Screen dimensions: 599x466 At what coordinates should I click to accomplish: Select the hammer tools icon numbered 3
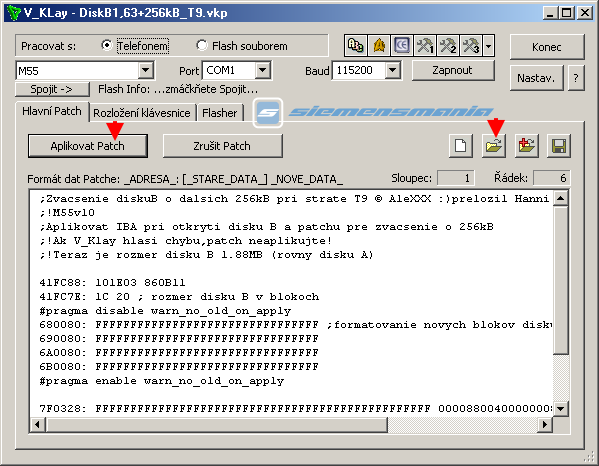pos(471,46)
